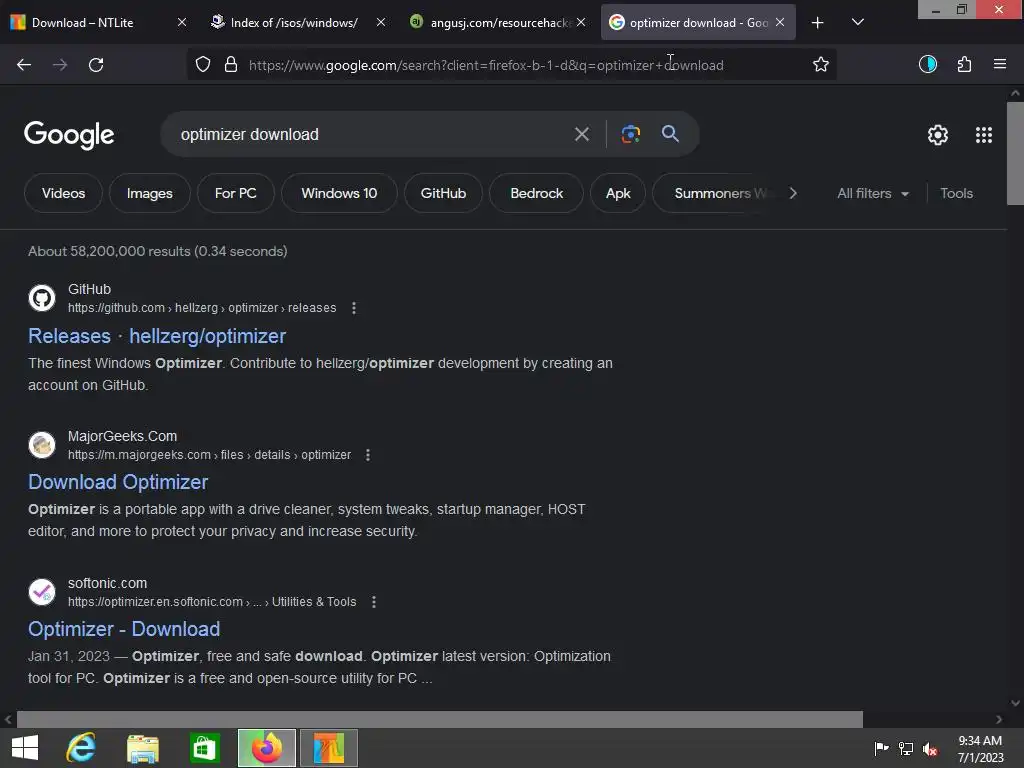The image size is (1024, 768).
Task: Apply the Apk filter chip
Action: coord(618,193)
